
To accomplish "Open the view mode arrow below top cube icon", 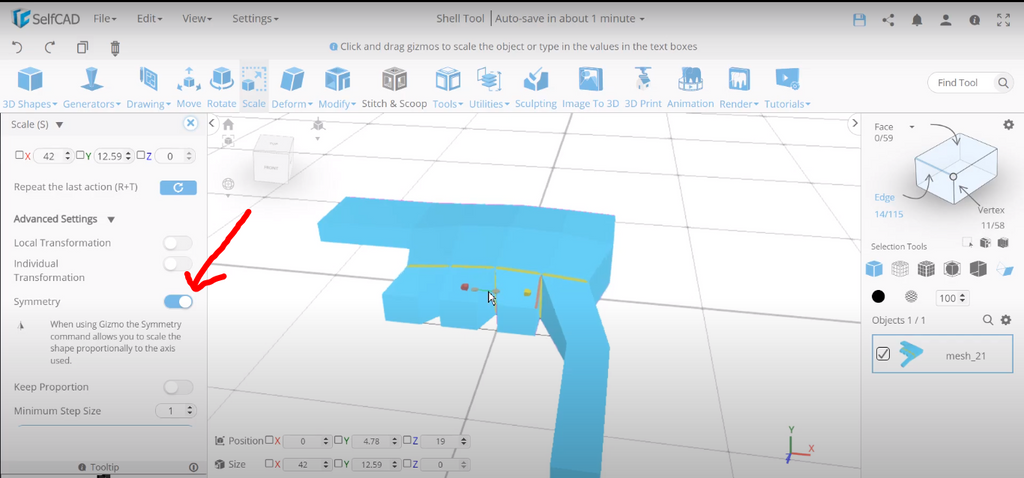I will (x=317, y=138).
